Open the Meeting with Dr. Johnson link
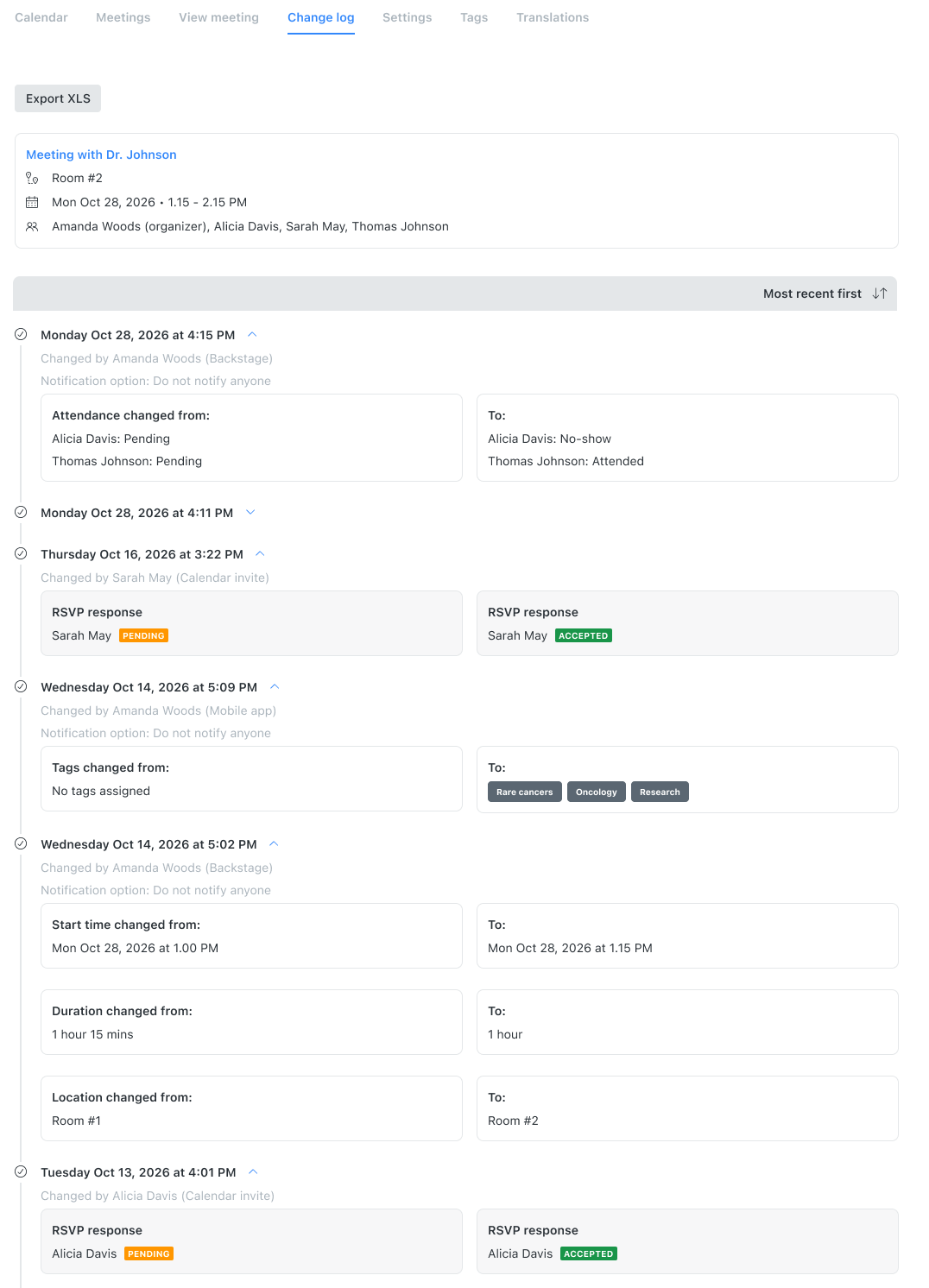This screenshot has width=929, height=1288. pos(101,155)
